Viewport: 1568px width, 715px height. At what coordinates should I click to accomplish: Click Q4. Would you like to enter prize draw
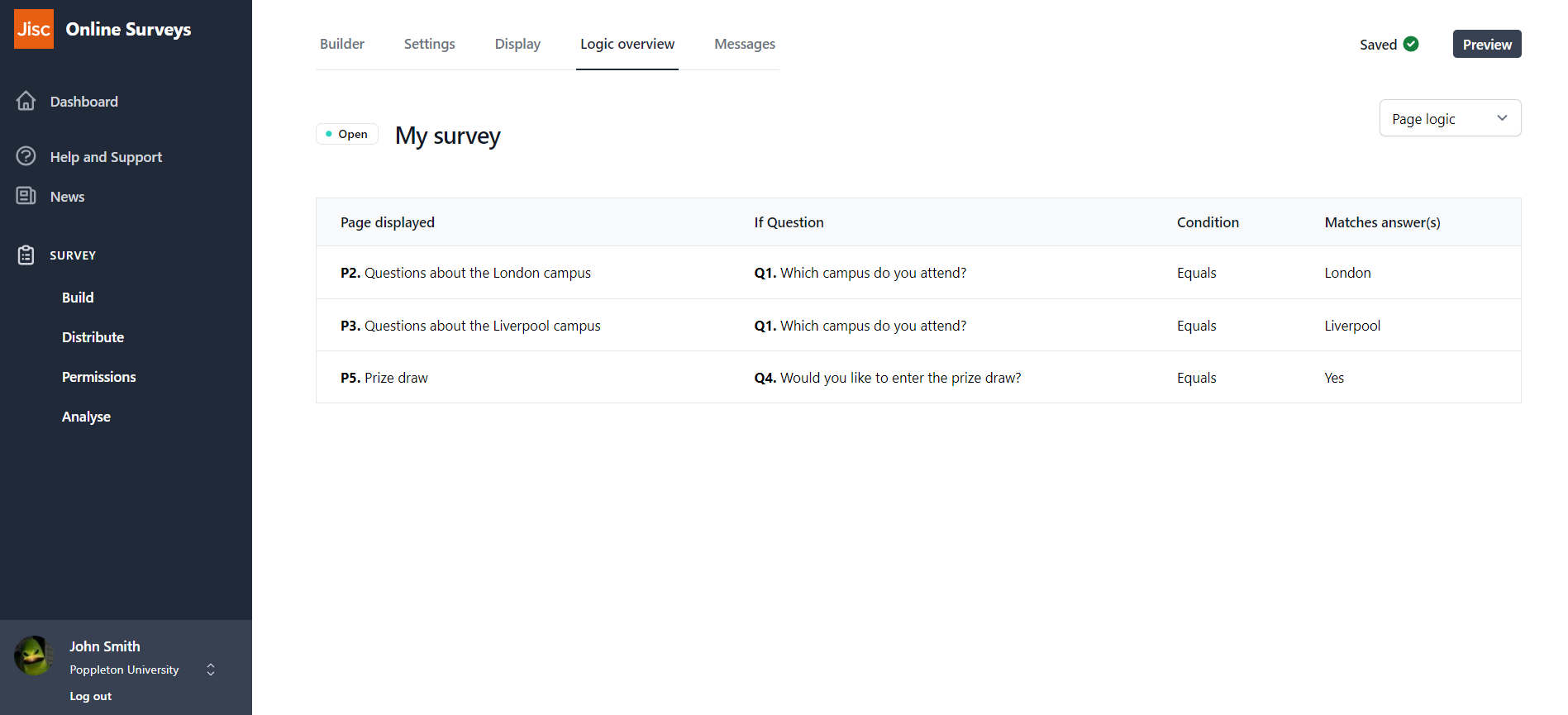point(888,378)
